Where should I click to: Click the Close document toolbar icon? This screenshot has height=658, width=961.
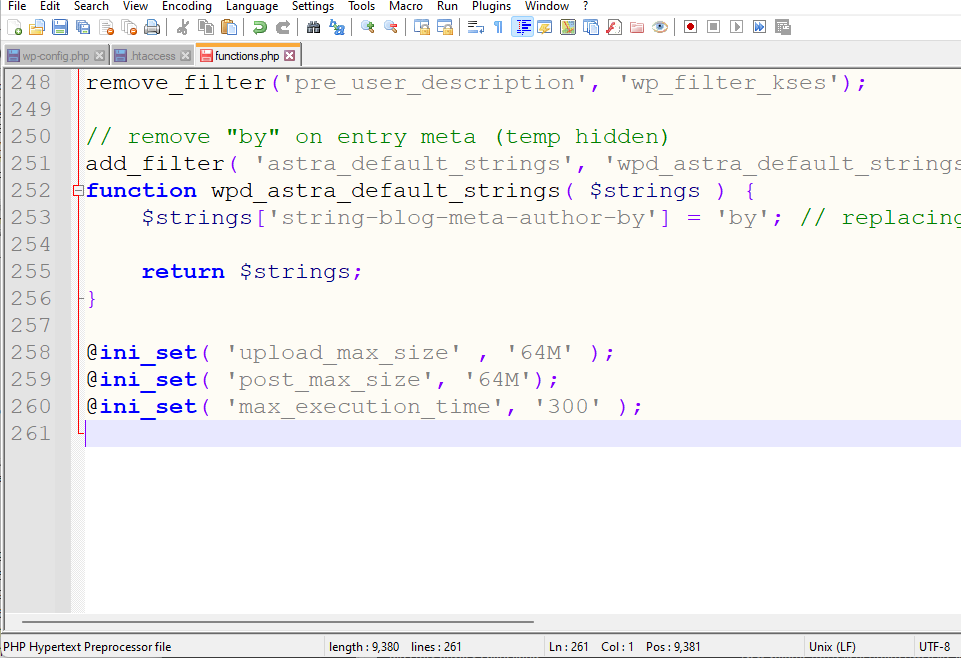pyautogui.click(x=106, y=27)
